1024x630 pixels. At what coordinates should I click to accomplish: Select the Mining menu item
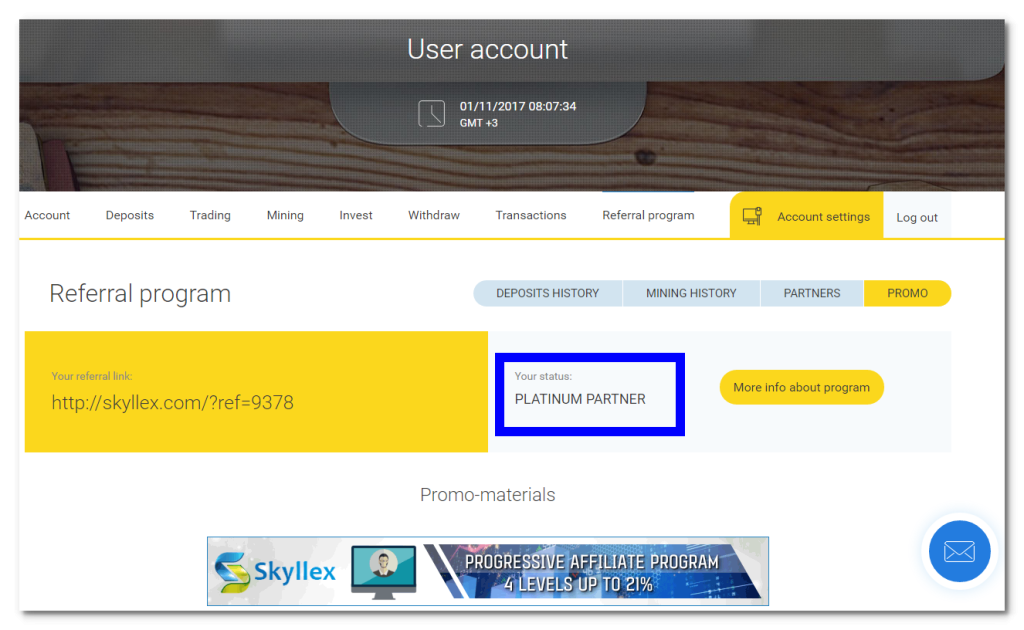[x=285, y=215]
